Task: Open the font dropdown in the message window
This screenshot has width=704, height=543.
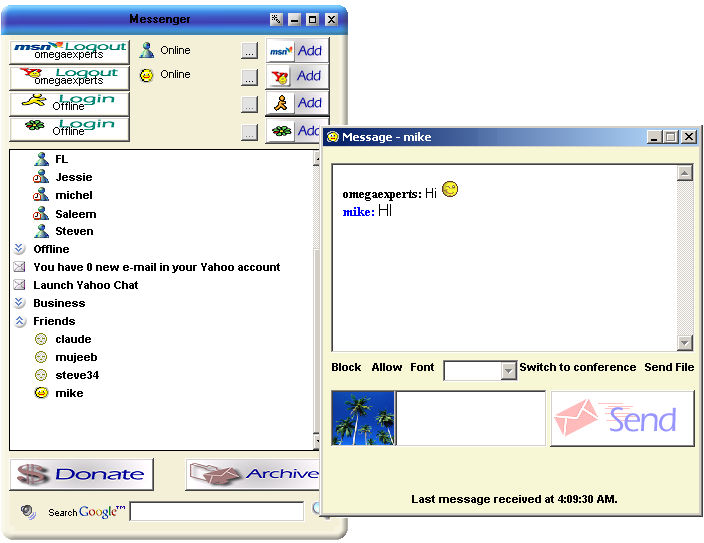Action: [x=508, y=371]
